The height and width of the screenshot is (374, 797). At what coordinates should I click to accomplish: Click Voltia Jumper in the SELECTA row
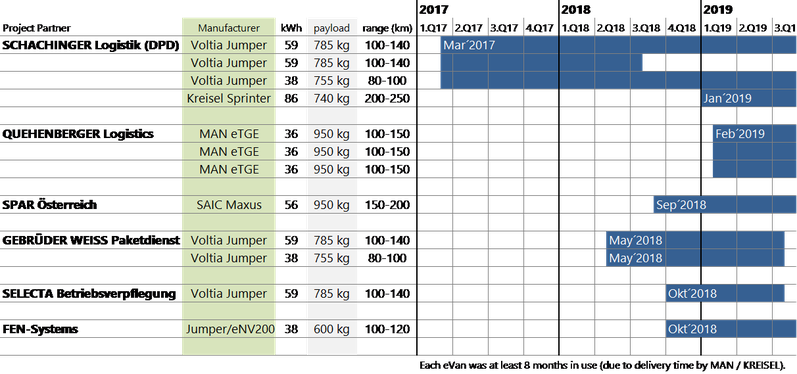[x=229, y=294]
